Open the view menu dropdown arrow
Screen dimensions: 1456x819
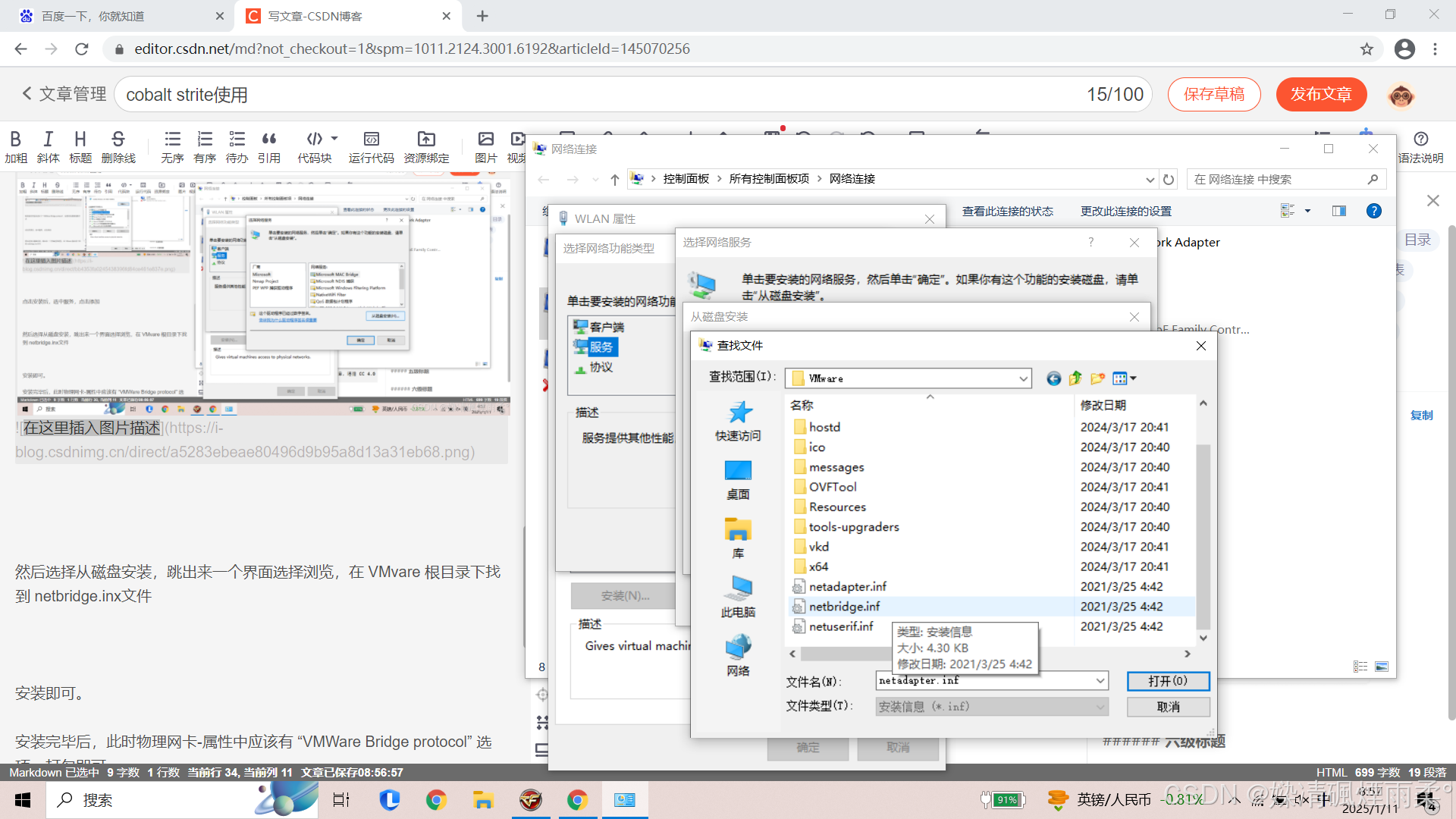tap(1133, 378)
